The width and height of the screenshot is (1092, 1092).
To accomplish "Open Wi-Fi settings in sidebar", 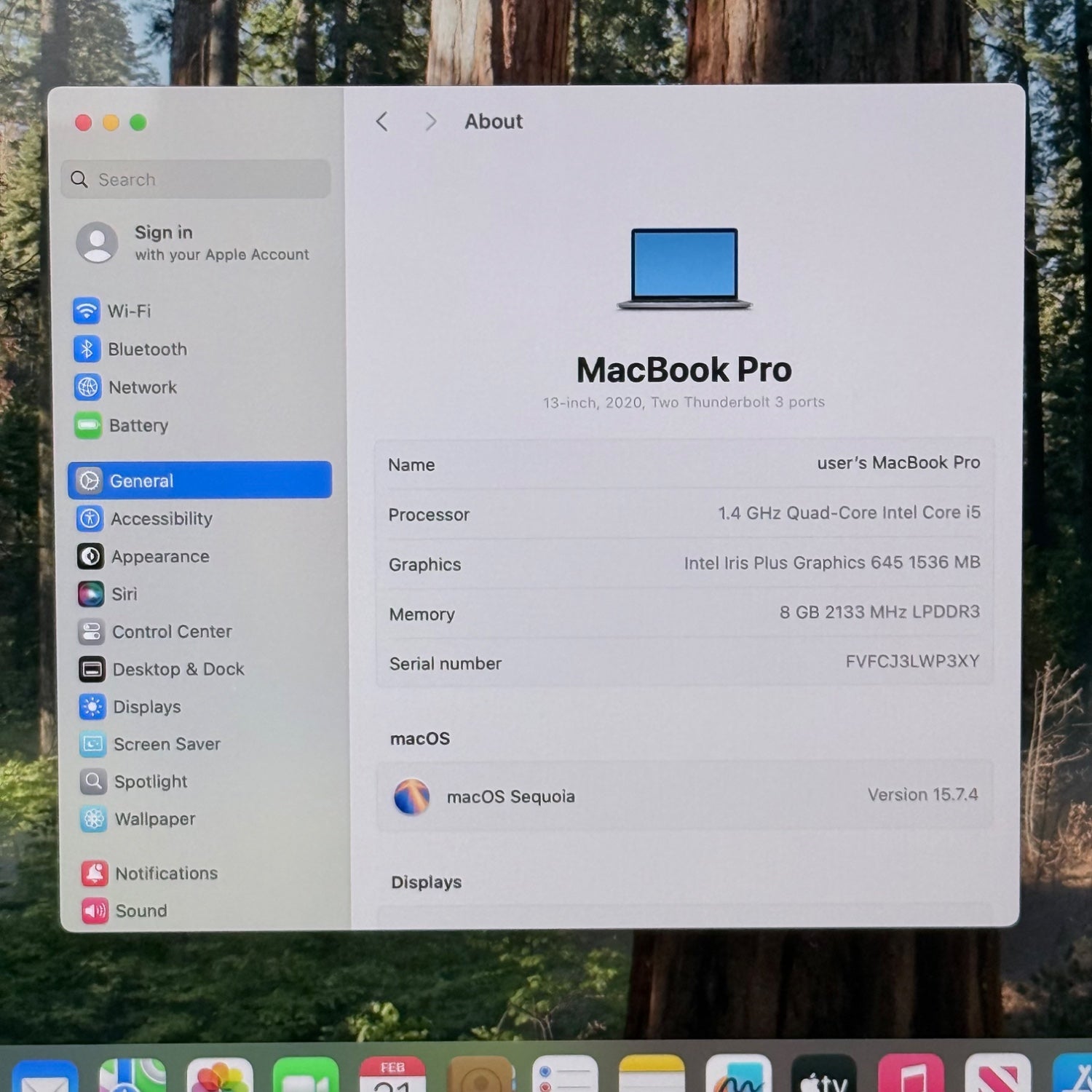I will (x=129, y=312).
